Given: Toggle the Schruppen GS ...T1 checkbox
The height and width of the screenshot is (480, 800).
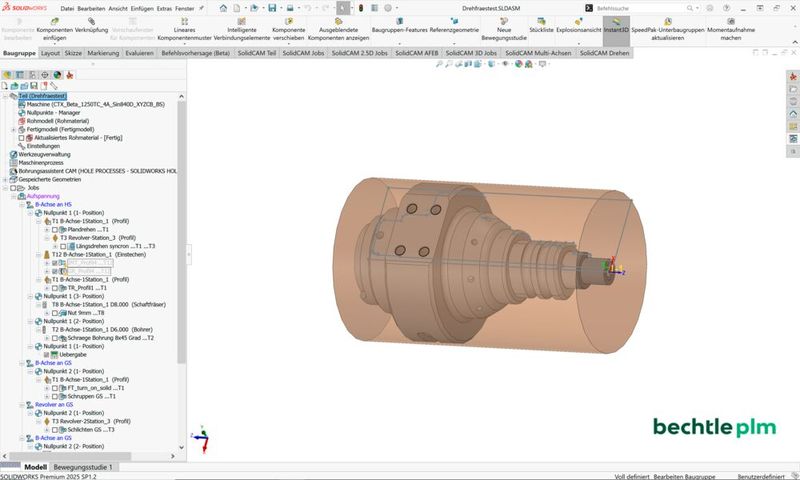Looking at the screenshot, I should point(55,396).
